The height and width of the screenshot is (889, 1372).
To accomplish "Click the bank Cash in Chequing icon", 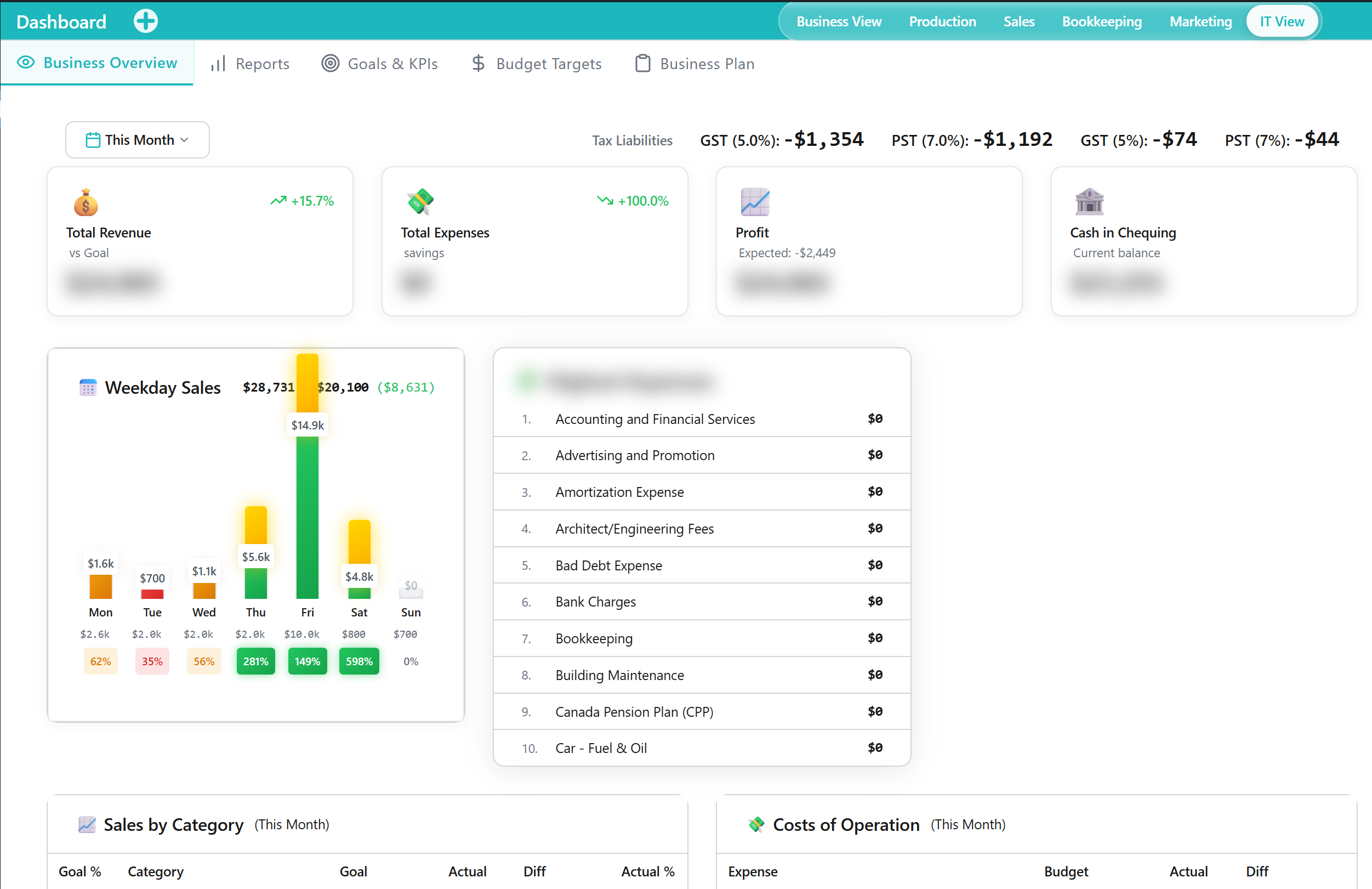I will (x=1089, y=202).
